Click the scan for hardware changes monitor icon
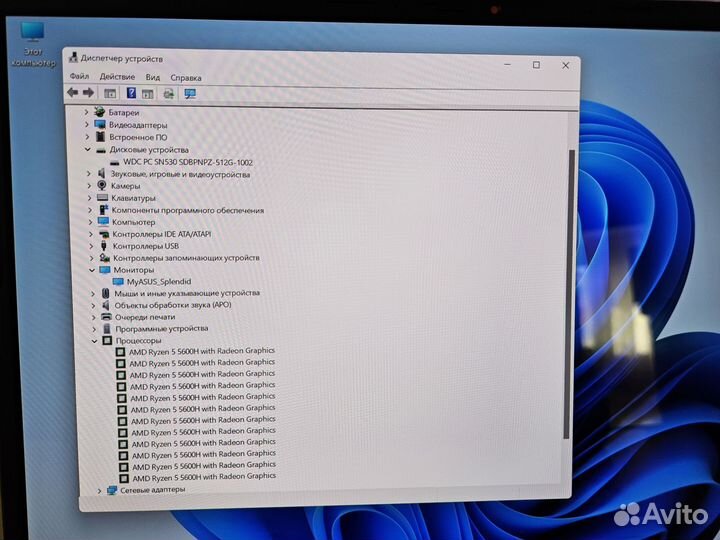This screenshot has width=720, height=540. [190, 93]
